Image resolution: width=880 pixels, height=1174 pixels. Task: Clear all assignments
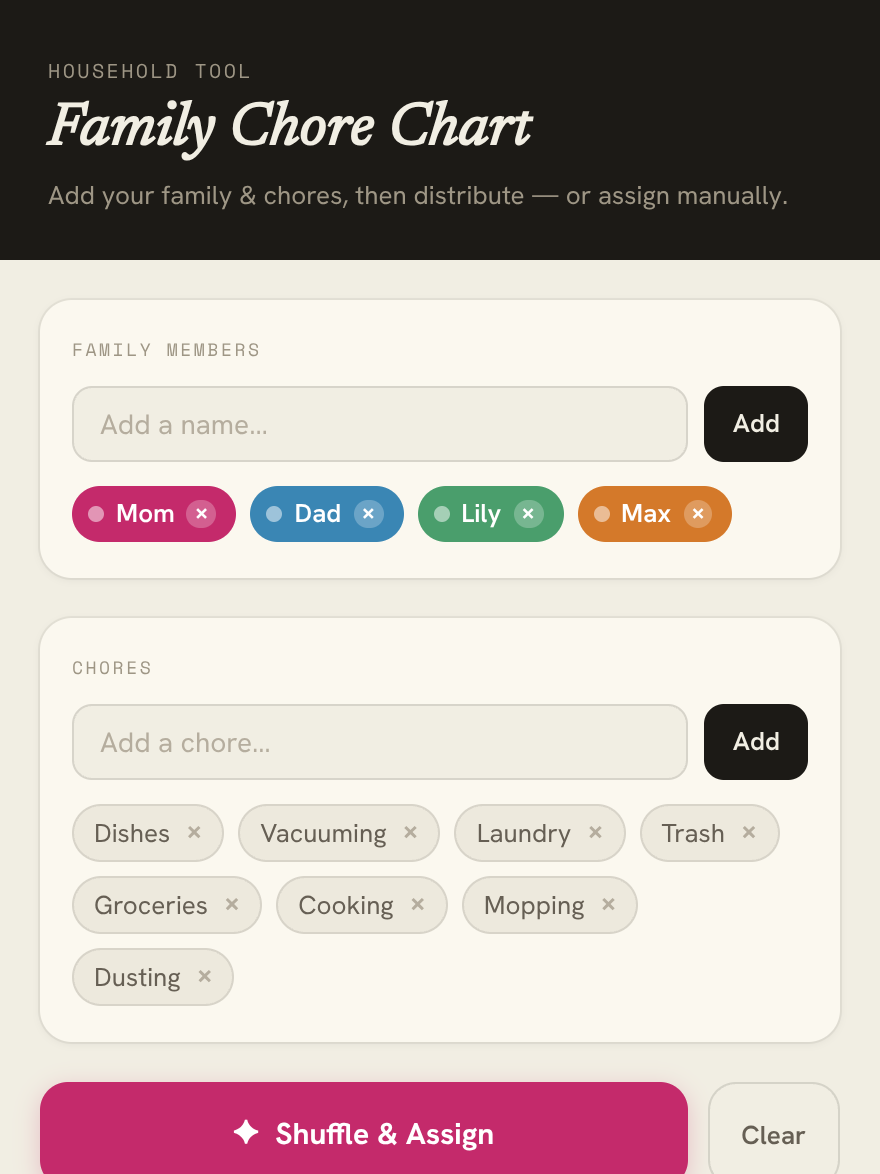pyautogui.click(x=774, y=1134)
